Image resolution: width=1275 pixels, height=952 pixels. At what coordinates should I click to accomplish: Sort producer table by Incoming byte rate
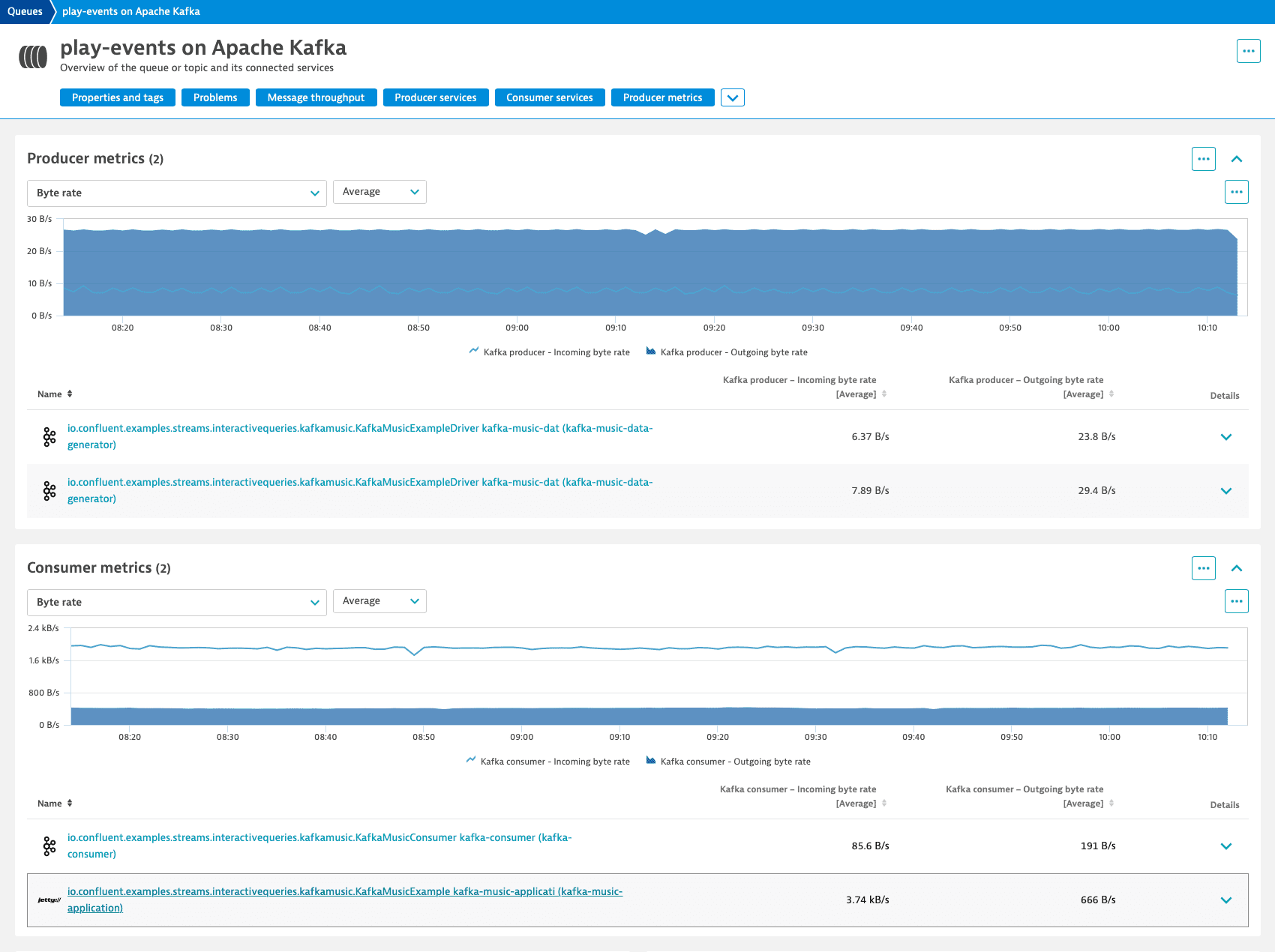pyautogui.click(x=804, y=387)
